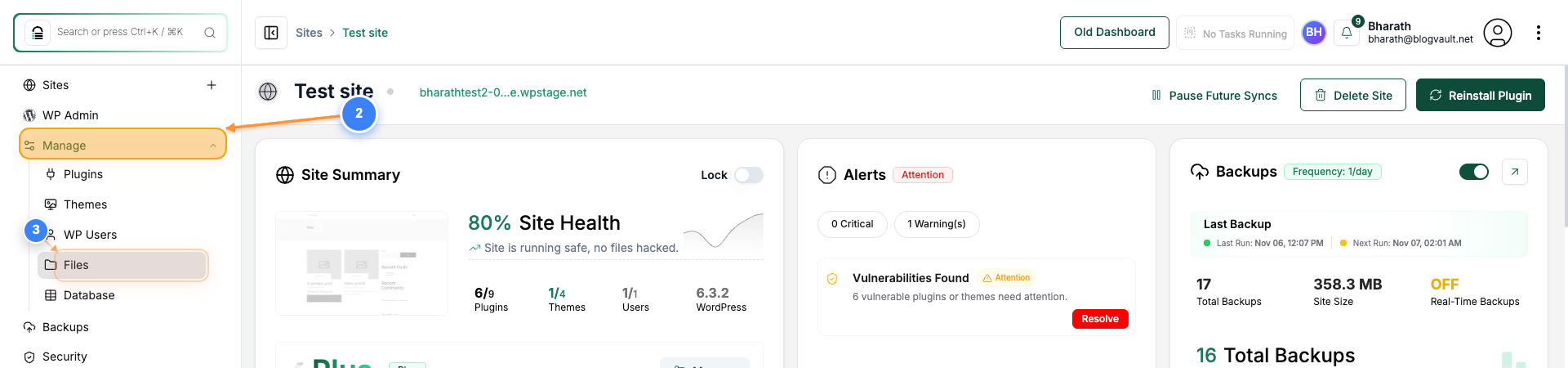Click the Security shield sidebar icon
The height and width of the screenshot is (368, 1568).
[29, 357]
